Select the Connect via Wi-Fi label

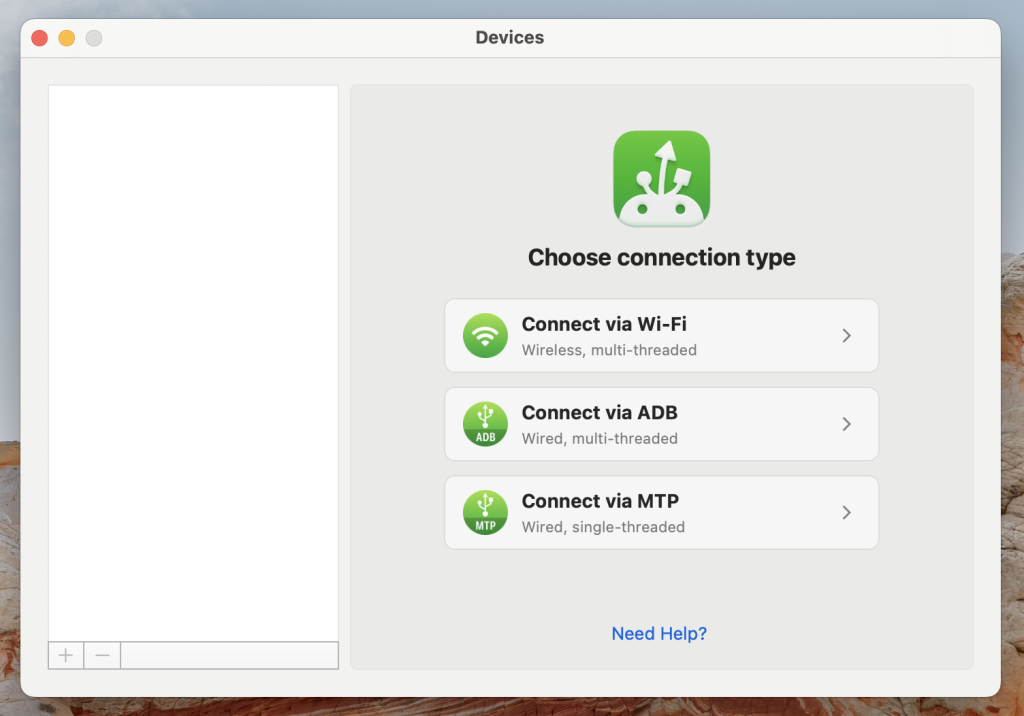click(604, 325)
